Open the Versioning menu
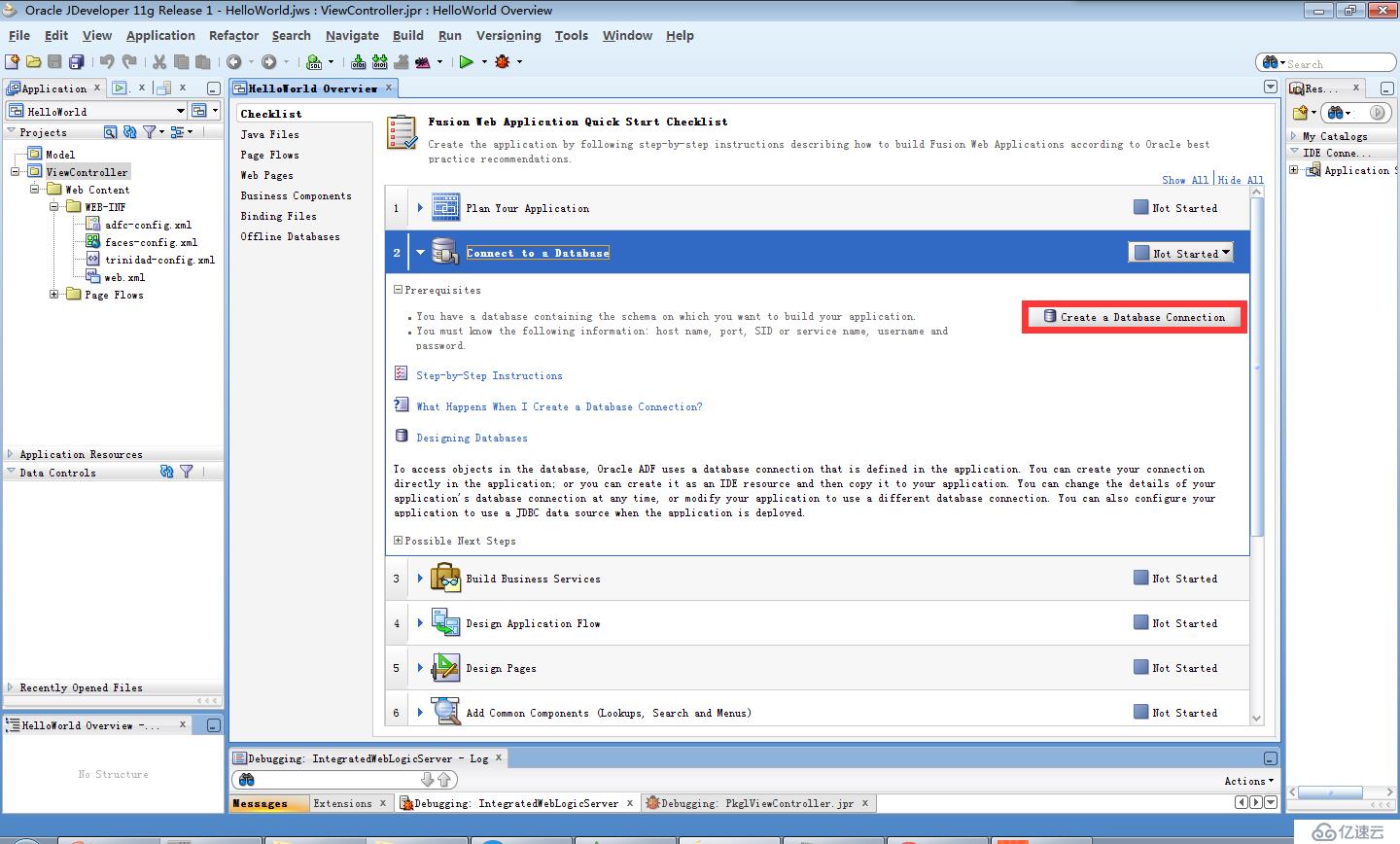 pyautogui.click(x=508, y=36)
